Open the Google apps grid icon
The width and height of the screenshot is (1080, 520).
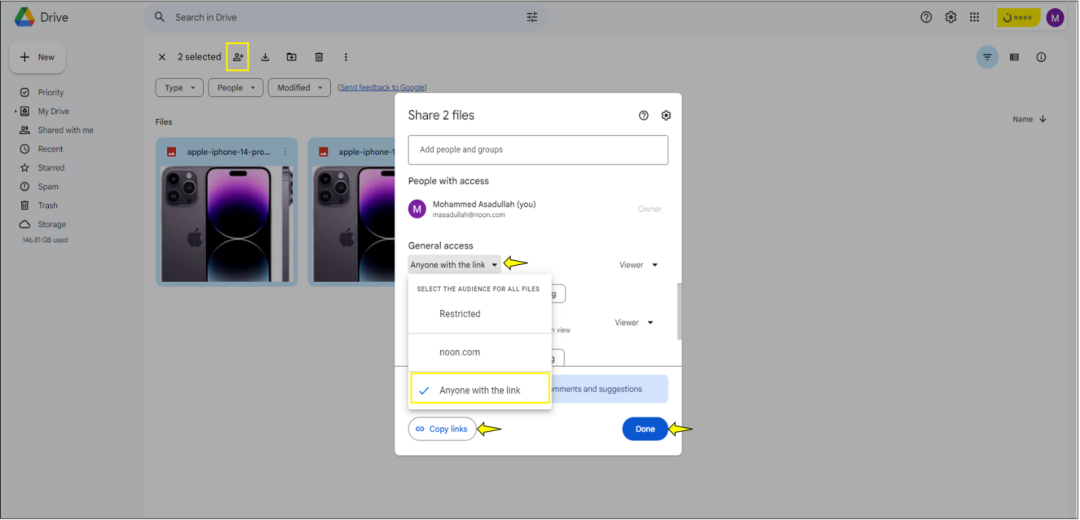point(974,17)
